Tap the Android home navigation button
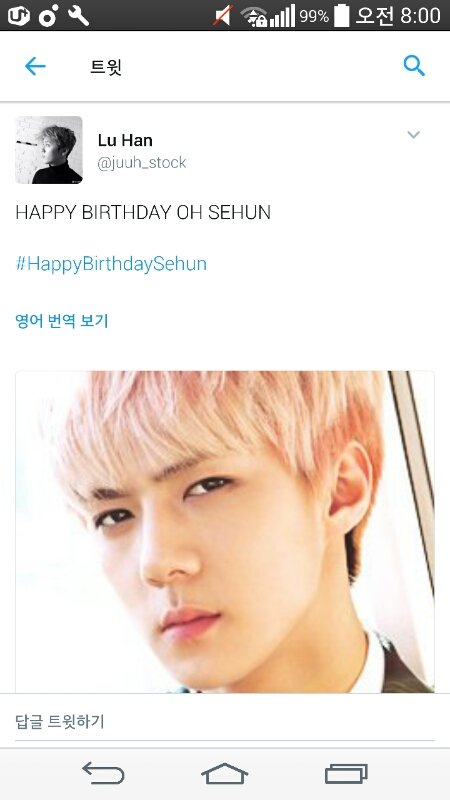Viewport: 450px width, 800px height. coord(224,773)
